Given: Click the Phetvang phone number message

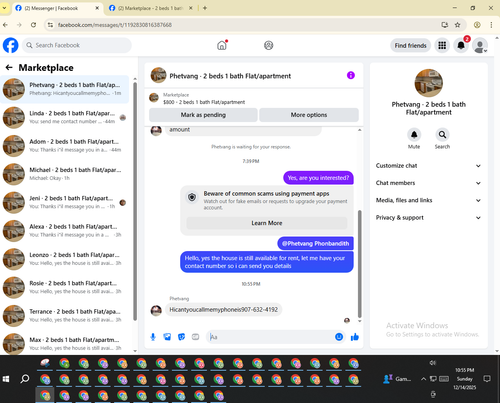Looking at the screenshot, I should tap(223, 310).
